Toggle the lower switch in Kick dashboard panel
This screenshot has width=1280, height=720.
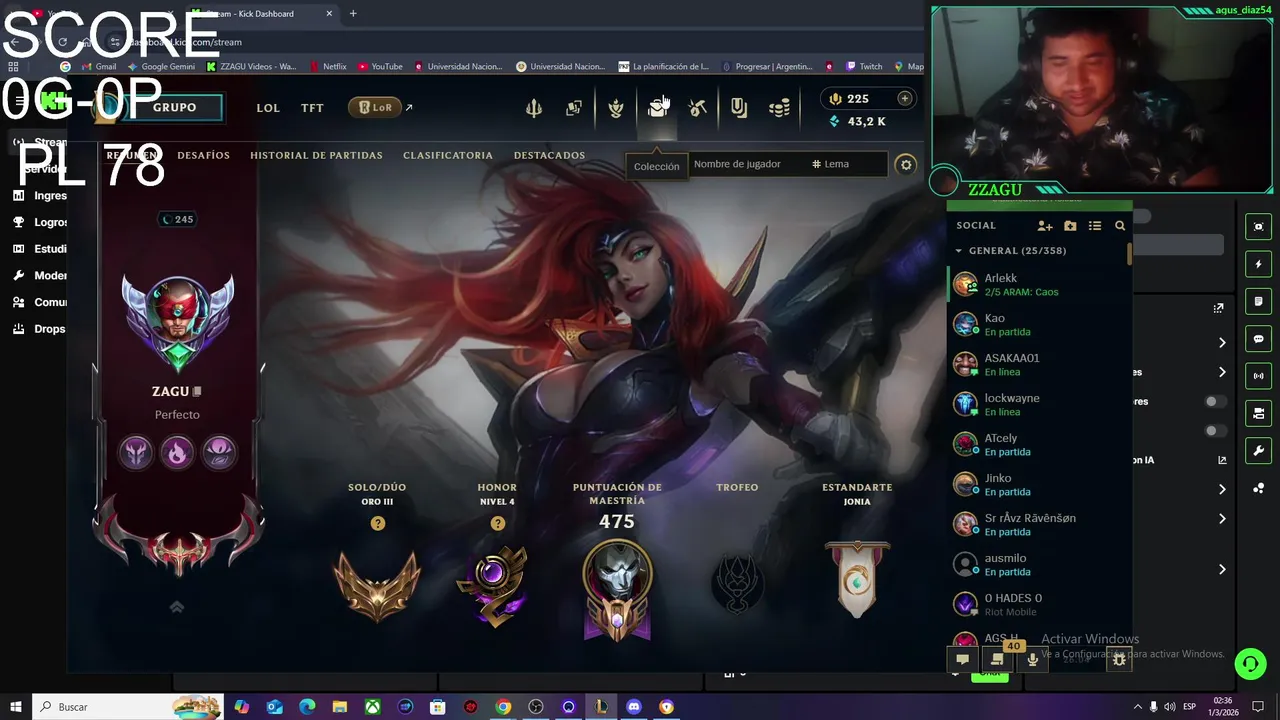pos(1215,431)
